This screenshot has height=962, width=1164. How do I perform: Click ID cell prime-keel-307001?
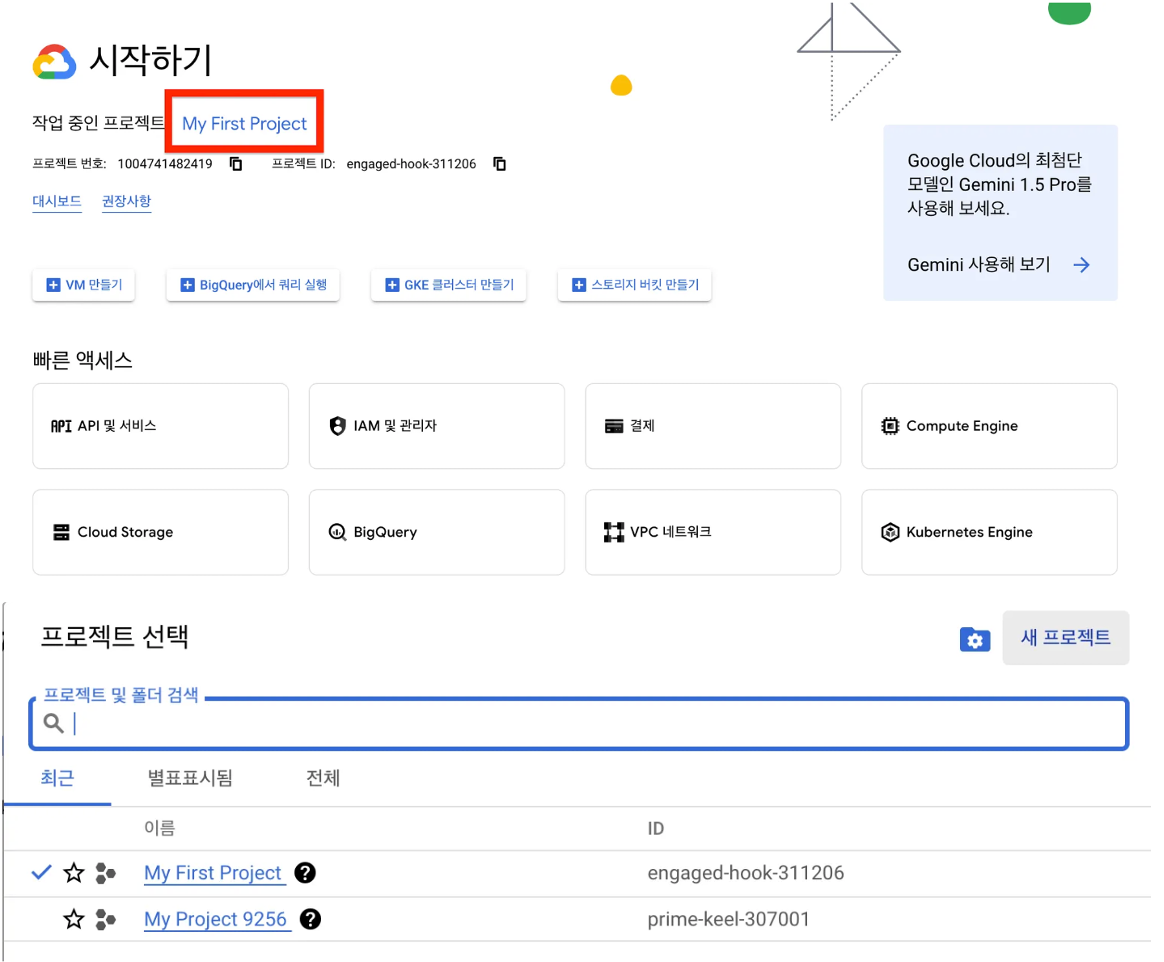coord(728,920)
